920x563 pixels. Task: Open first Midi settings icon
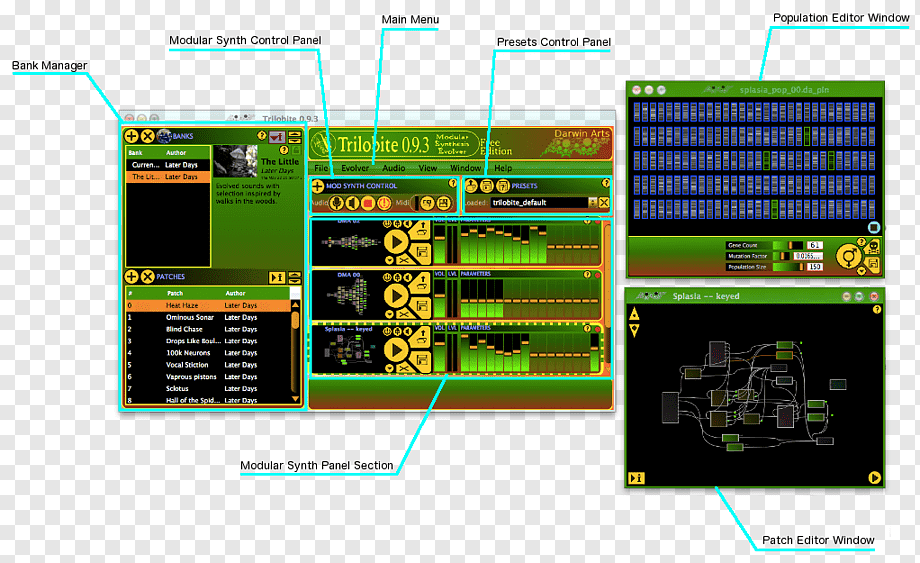coord(428,203)
